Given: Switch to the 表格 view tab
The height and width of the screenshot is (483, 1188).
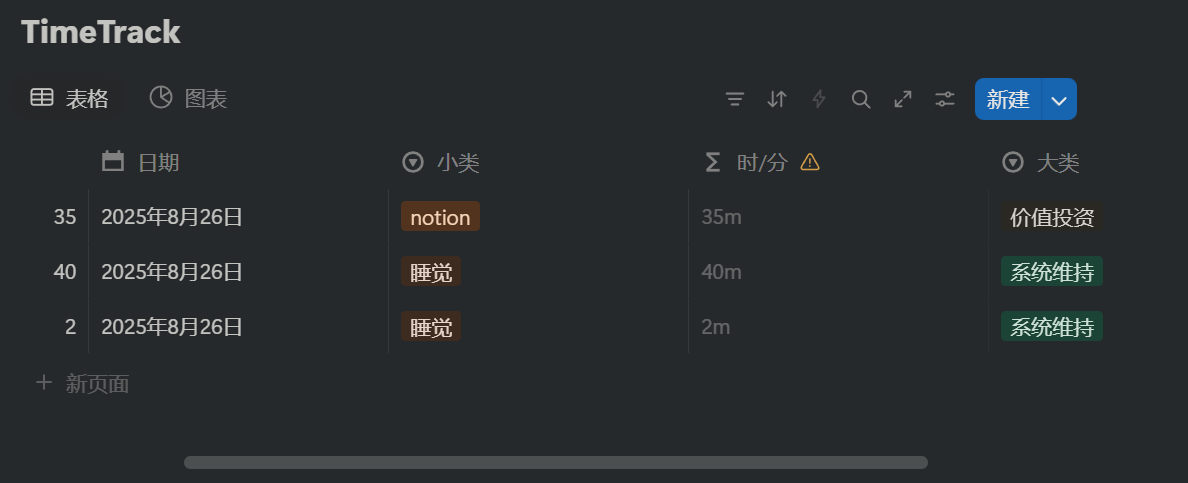Looking at the screenshot, I should tap(70, 98).
